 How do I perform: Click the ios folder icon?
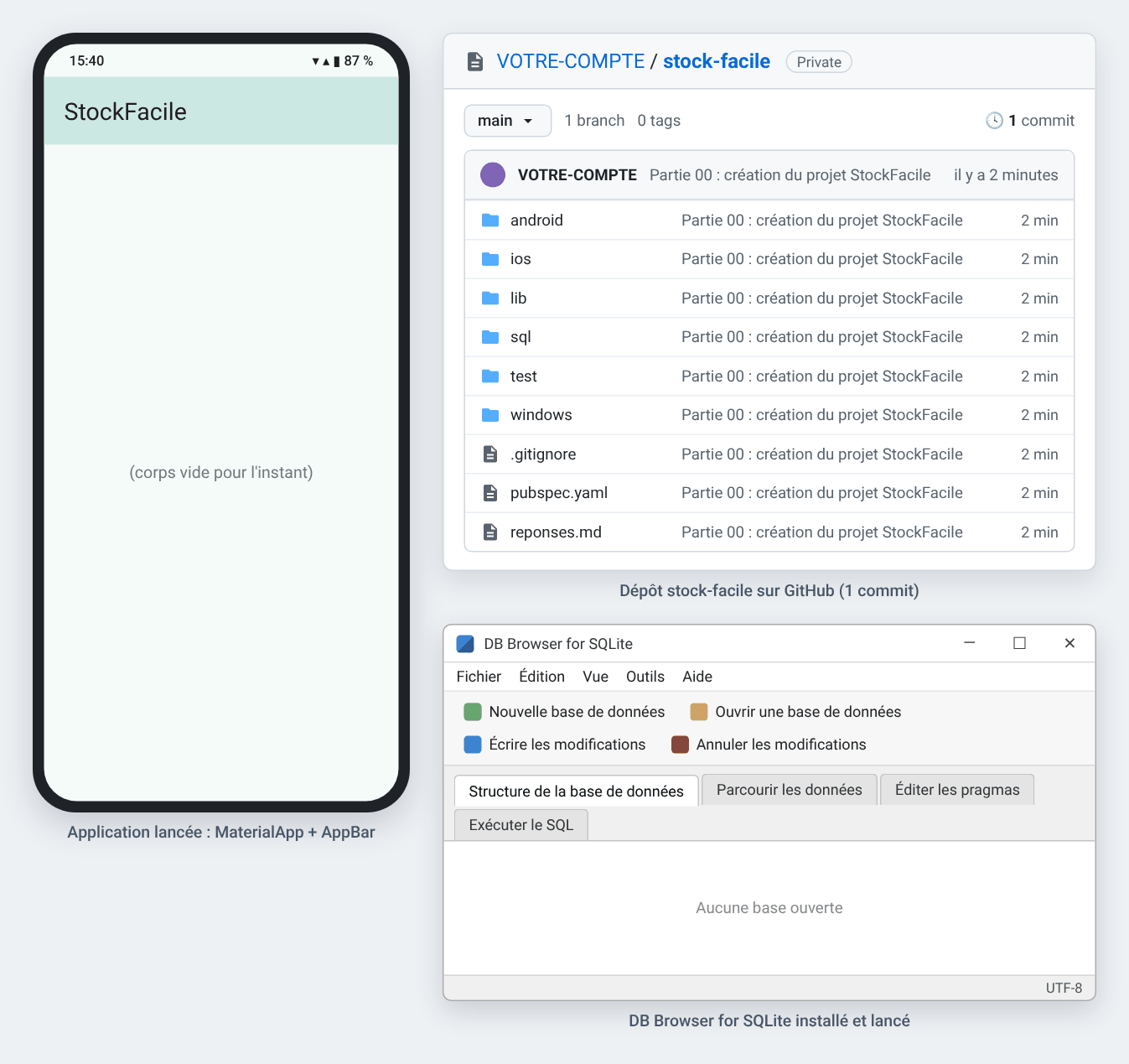(490, 259)
